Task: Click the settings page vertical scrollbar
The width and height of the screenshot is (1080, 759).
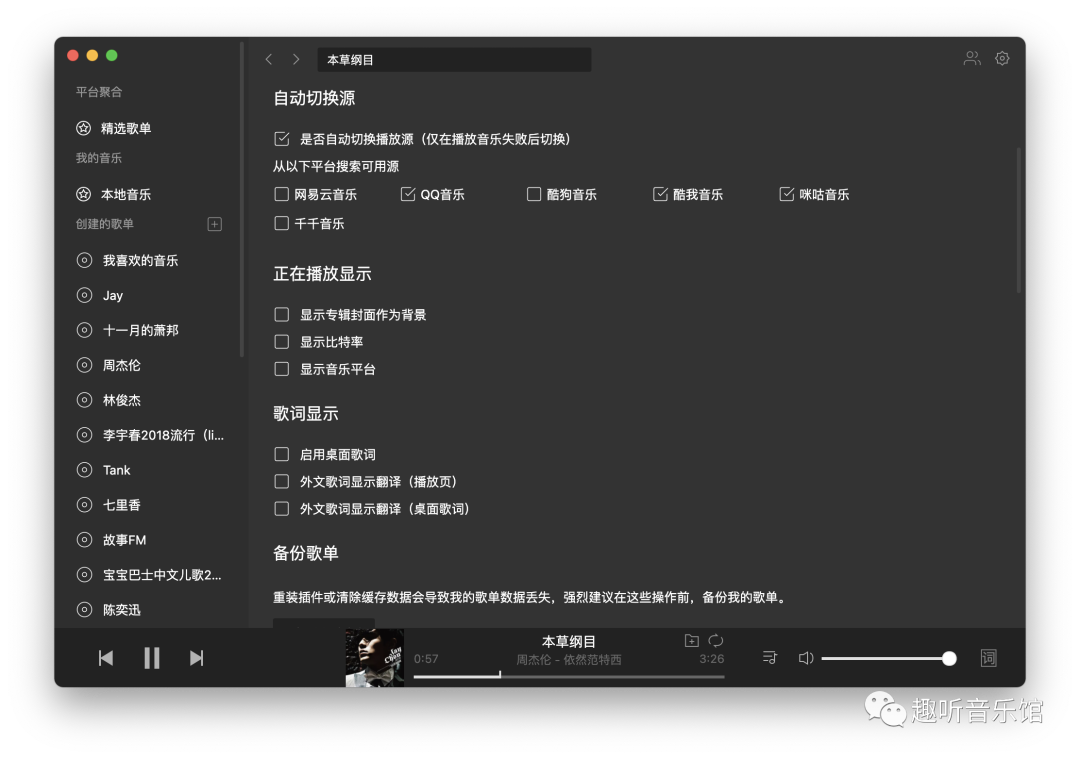Action: pos(1019,220)
